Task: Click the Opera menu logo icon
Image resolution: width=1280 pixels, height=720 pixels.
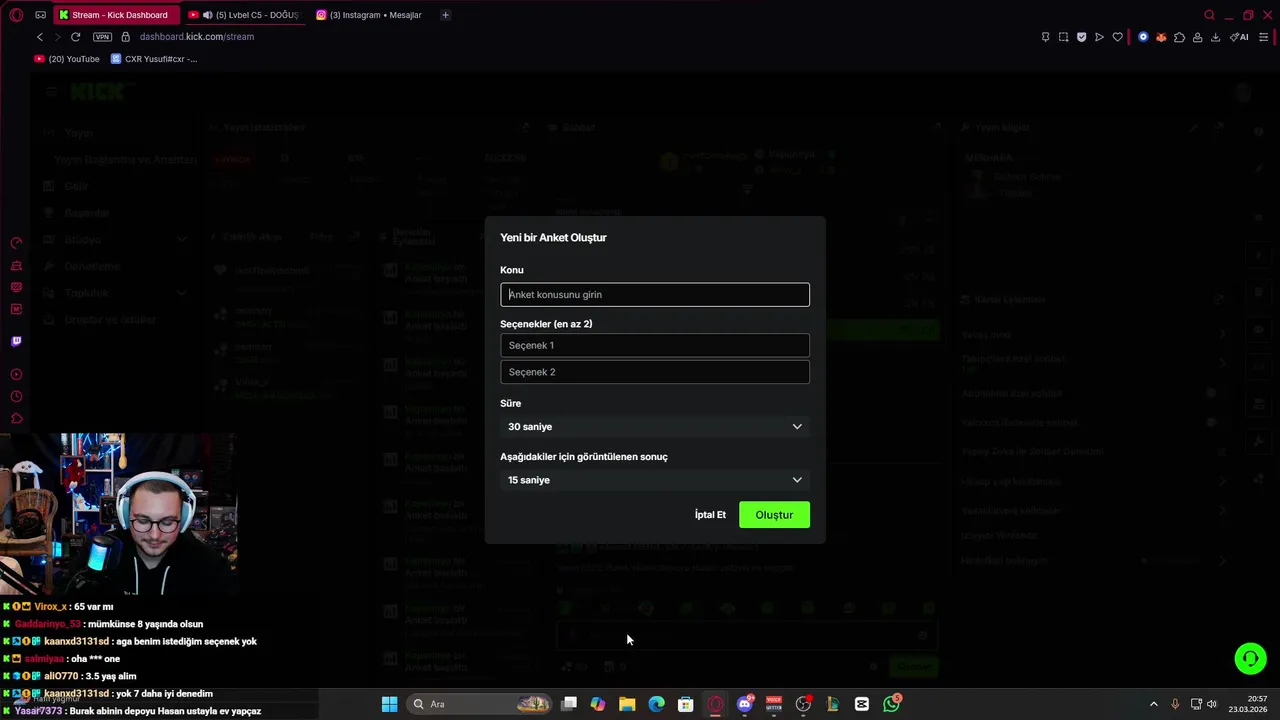Action: tap(16, 15)
